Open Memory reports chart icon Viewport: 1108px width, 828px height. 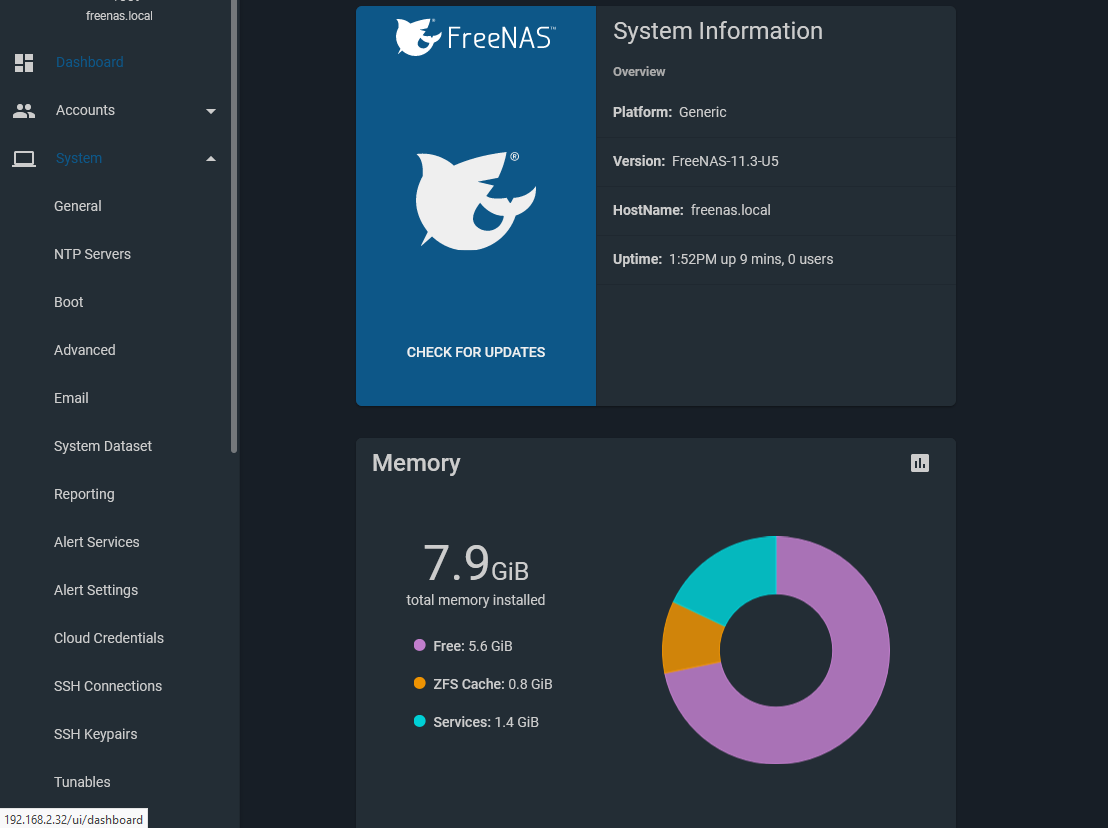tap(919, 463)
